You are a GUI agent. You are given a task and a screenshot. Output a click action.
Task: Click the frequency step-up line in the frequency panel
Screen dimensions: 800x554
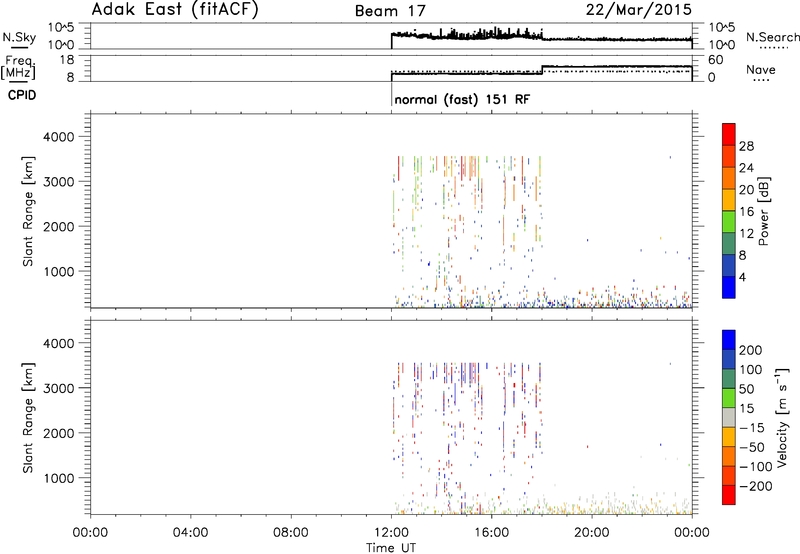coord(542,70)
